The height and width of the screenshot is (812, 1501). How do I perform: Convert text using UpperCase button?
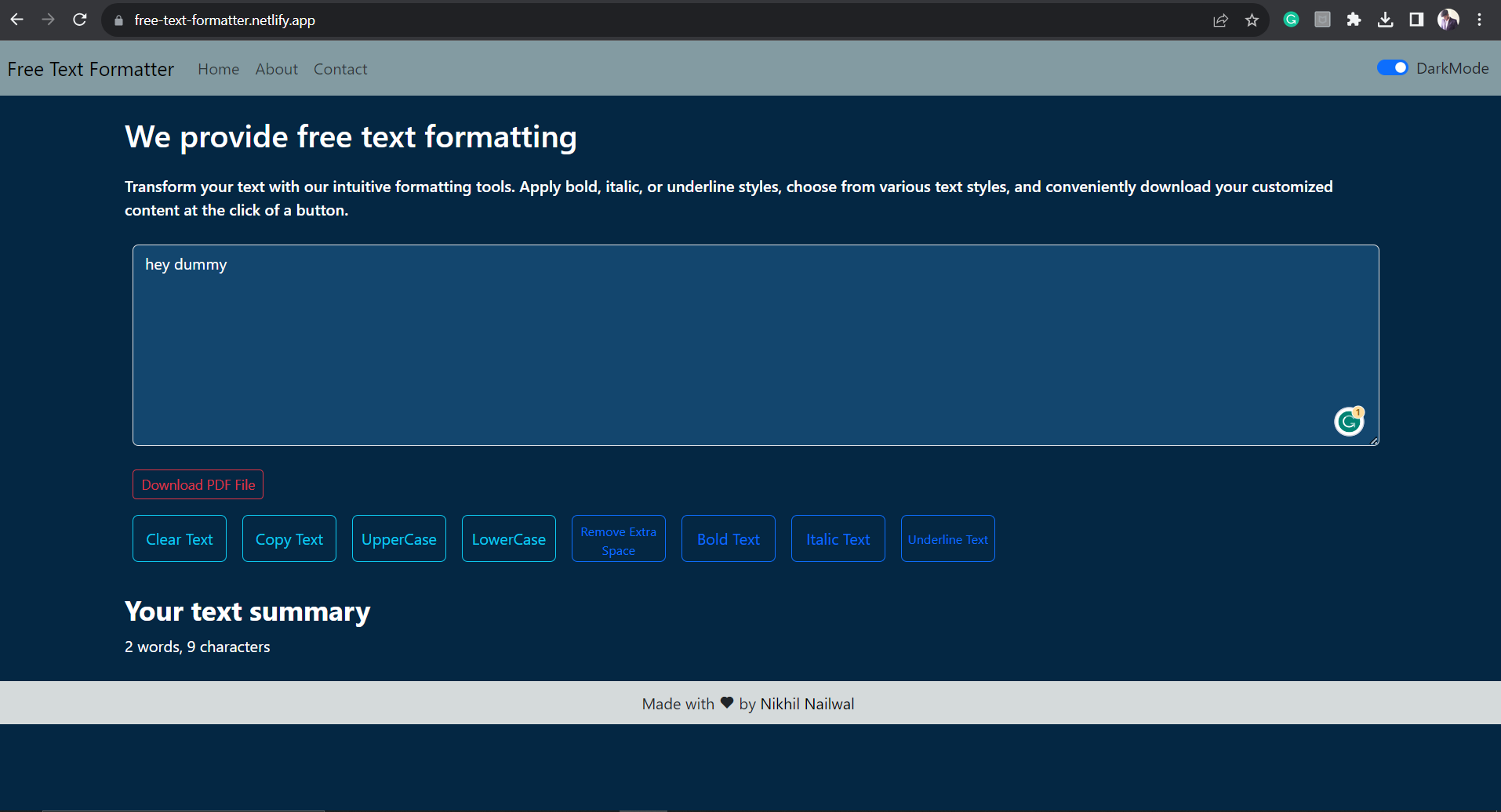point(398,538)
